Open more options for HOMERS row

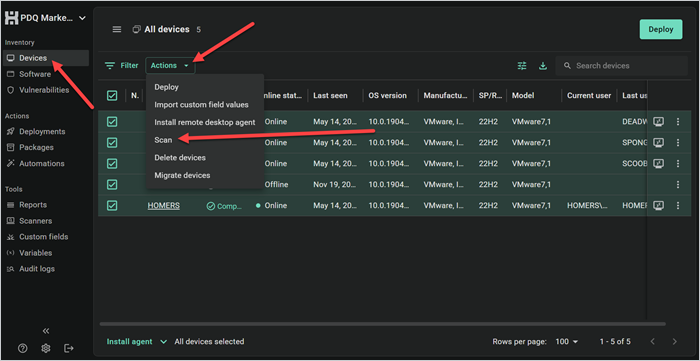[678, 206]
